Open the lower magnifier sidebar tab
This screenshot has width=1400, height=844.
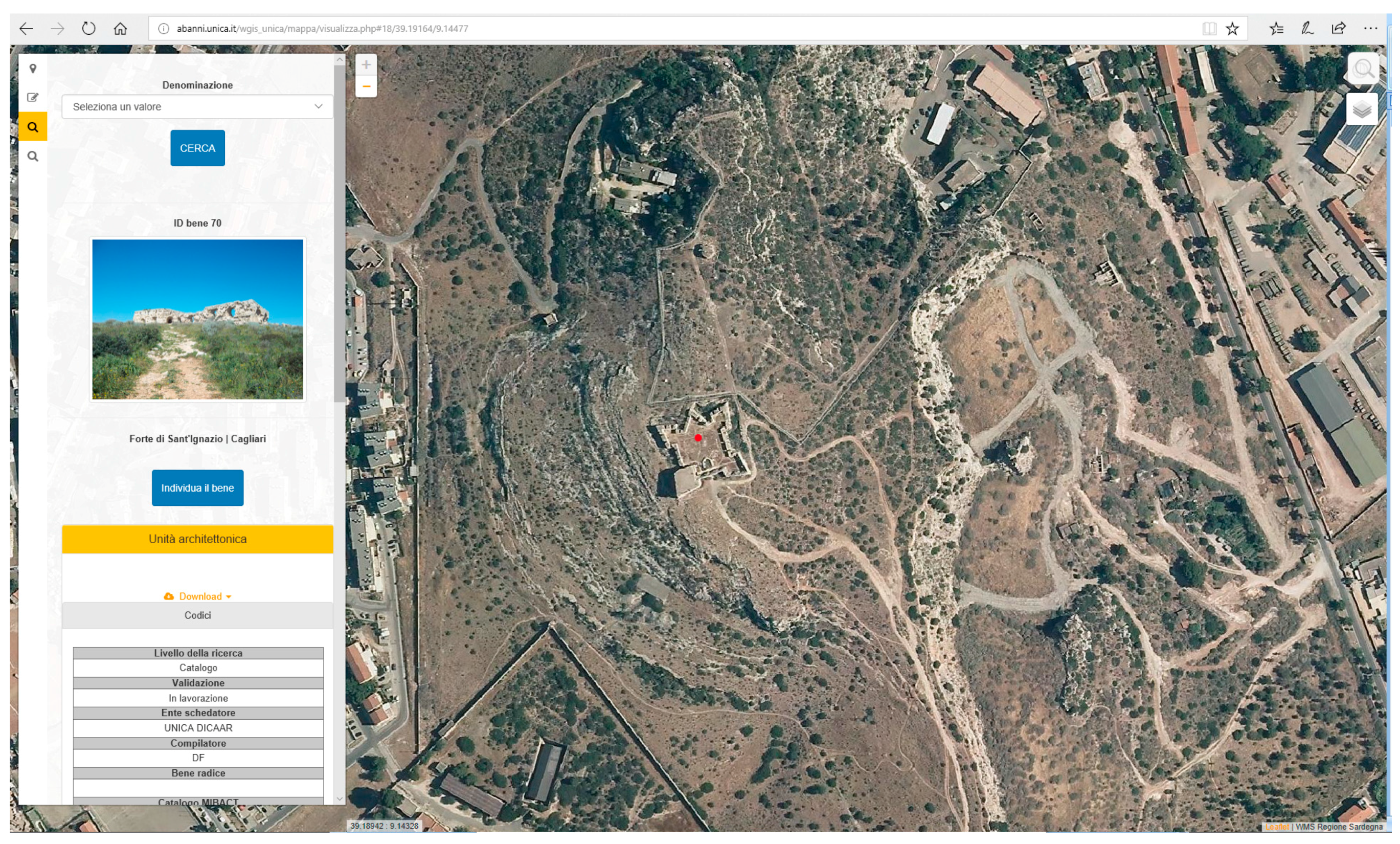[x=33, y=157]
